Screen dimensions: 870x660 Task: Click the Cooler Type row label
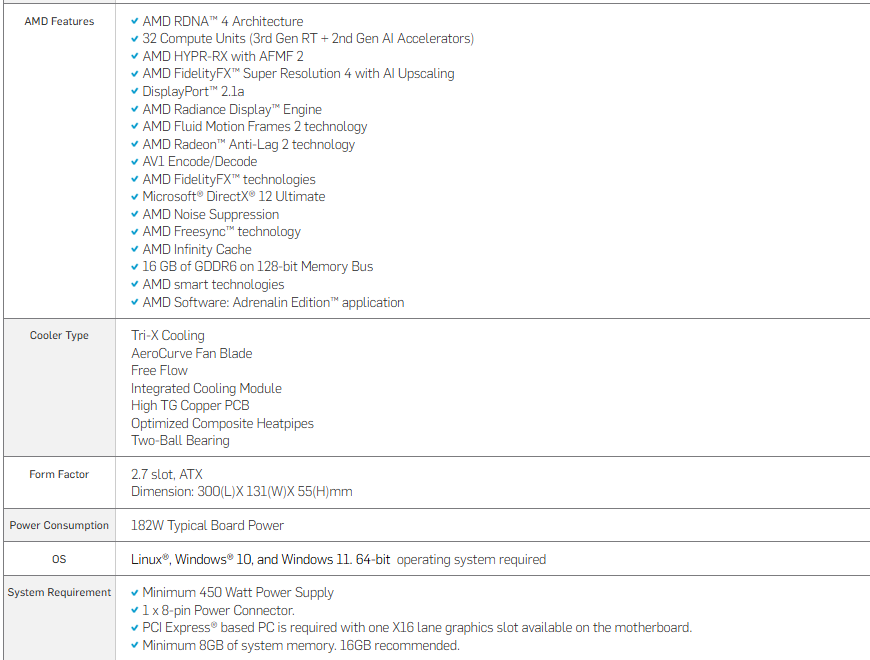pos(59,336)
